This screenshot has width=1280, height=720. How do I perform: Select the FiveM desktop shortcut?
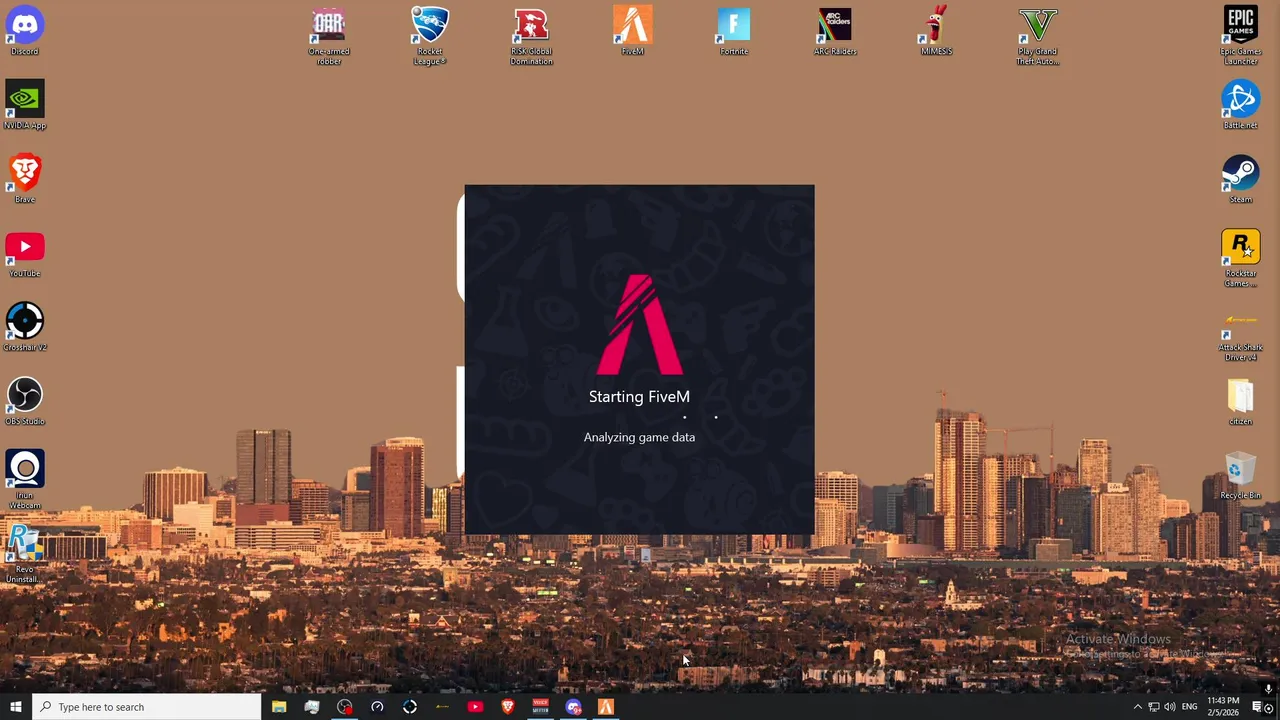[632, 31]
